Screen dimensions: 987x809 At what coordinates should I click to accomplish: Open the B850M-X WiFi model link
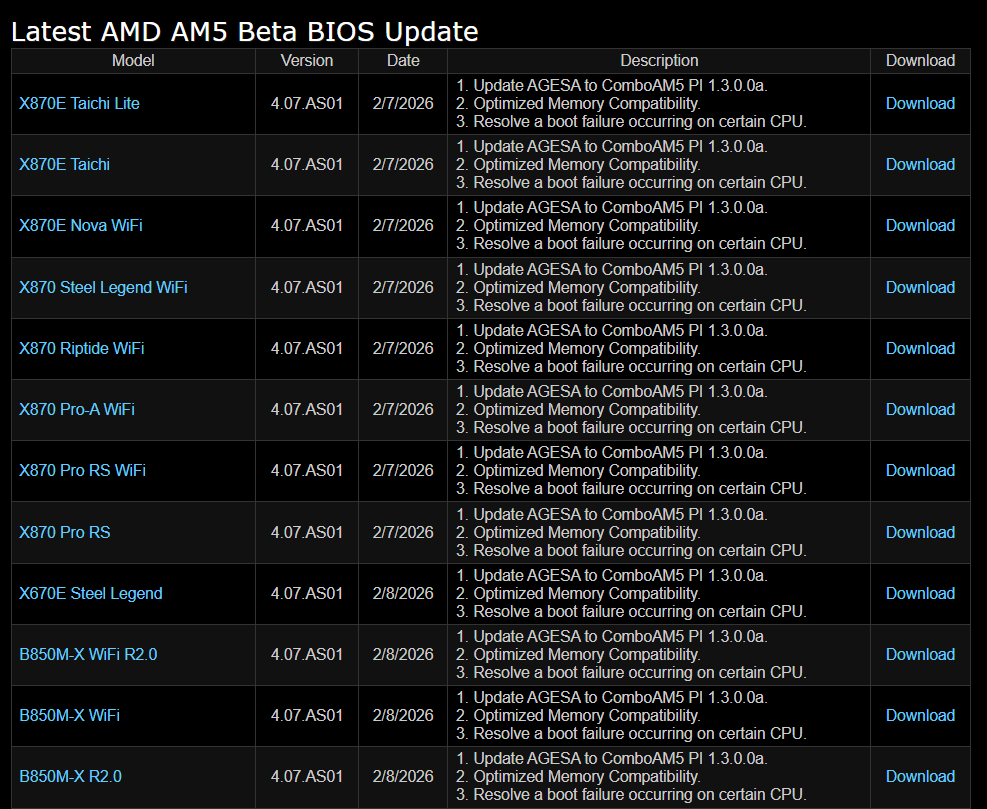click(x=69, y=715)
